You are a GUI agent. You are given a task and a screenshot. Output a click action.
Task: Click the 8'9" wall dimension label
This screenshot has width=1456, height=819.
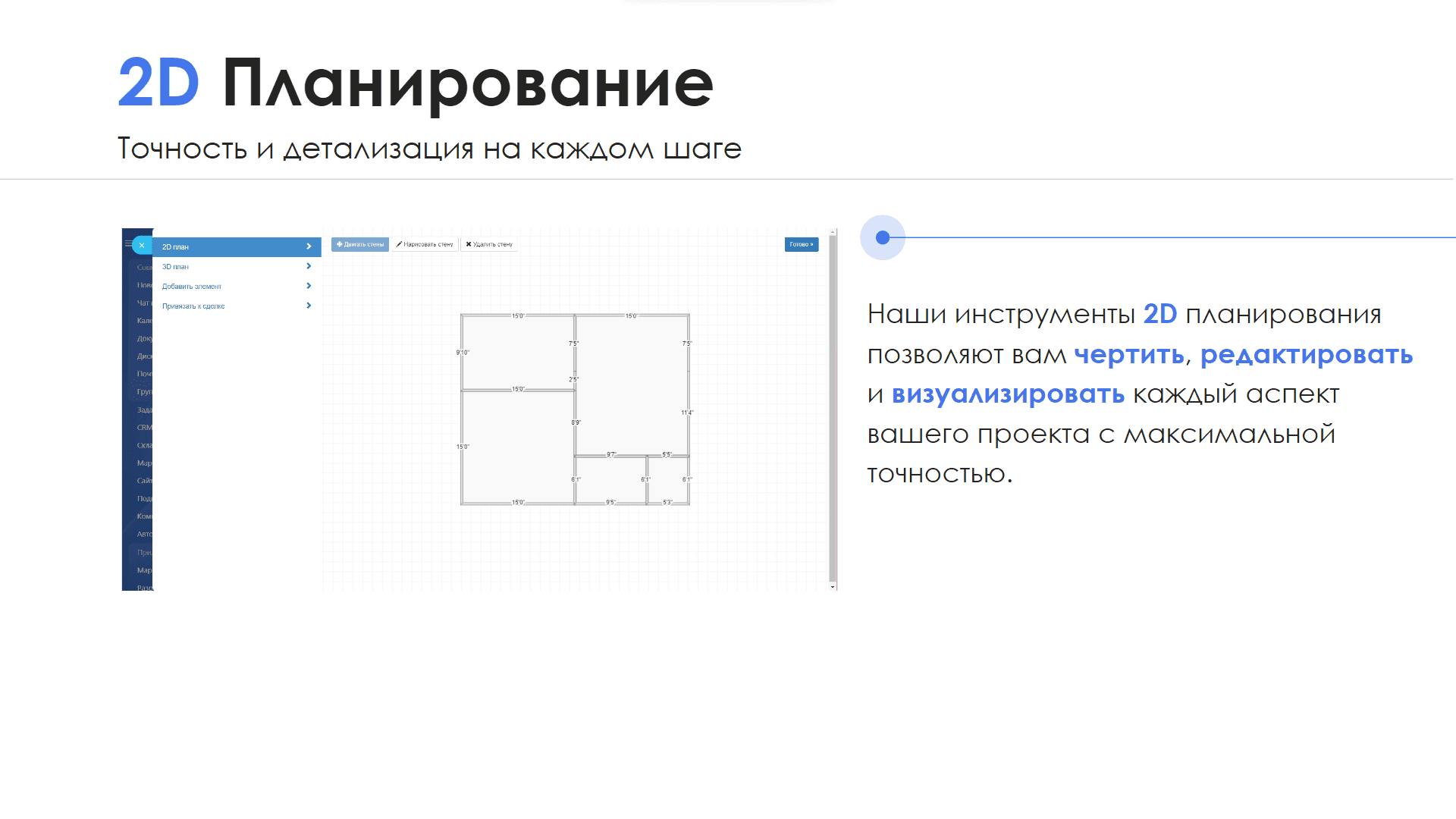[576, 423]
